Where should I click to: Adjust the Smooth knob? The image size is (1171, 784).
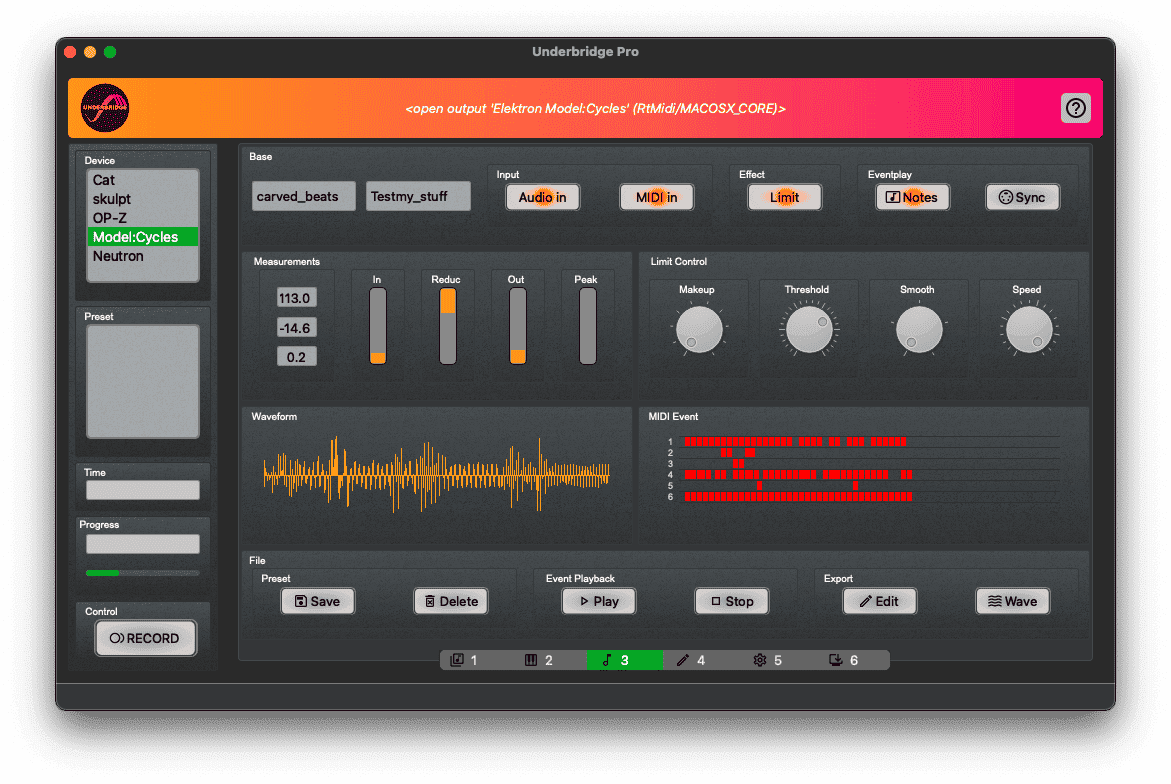pos(919,329)
